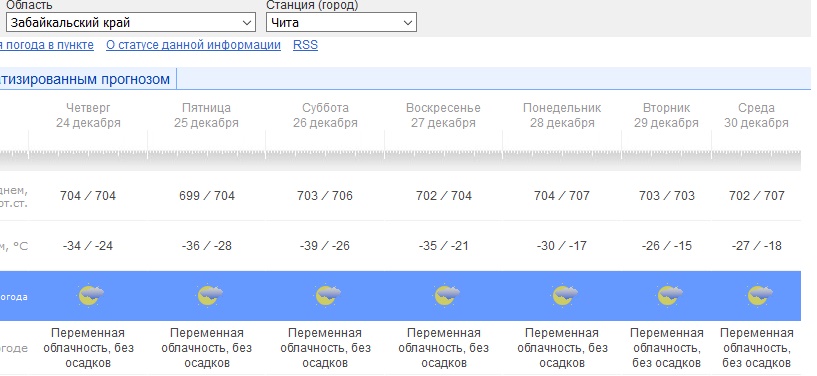Image resolution: width=817 pixels, height=376 pixels.
Task: Click Friday's 'Переменная облачность, без осадков' description
Action: (207, 348)
